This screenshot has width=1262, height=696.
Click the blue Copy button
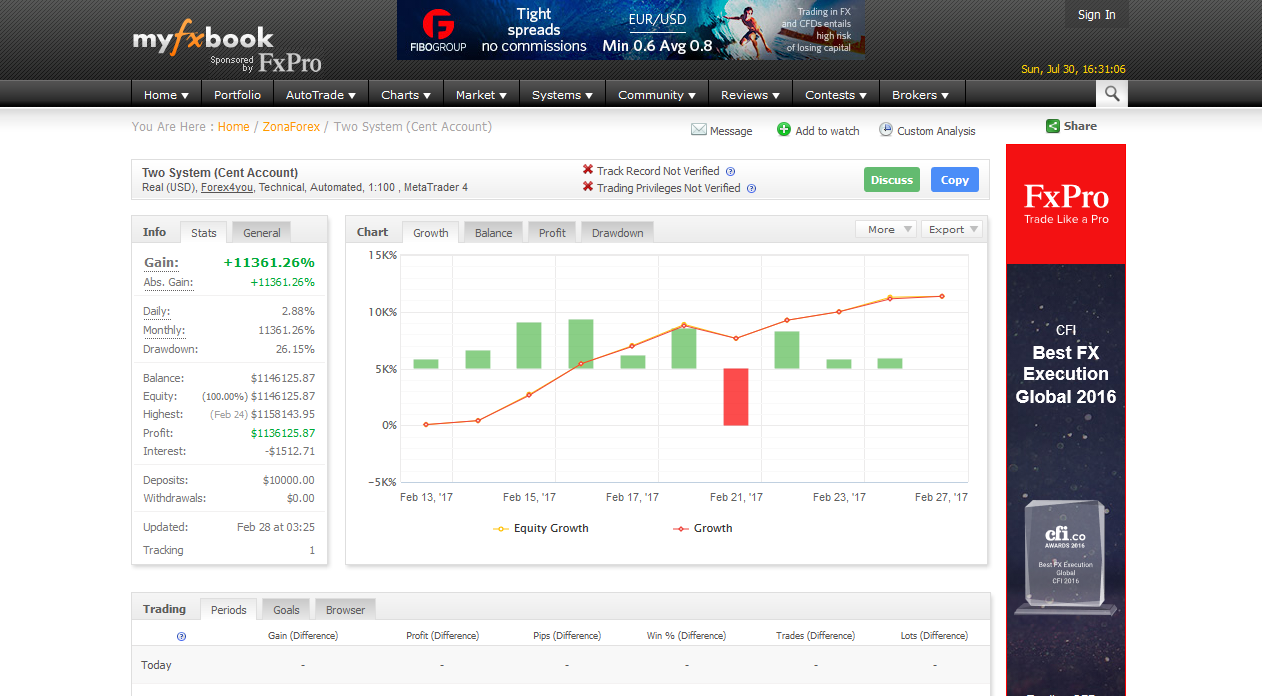click(x=955, y=180)
